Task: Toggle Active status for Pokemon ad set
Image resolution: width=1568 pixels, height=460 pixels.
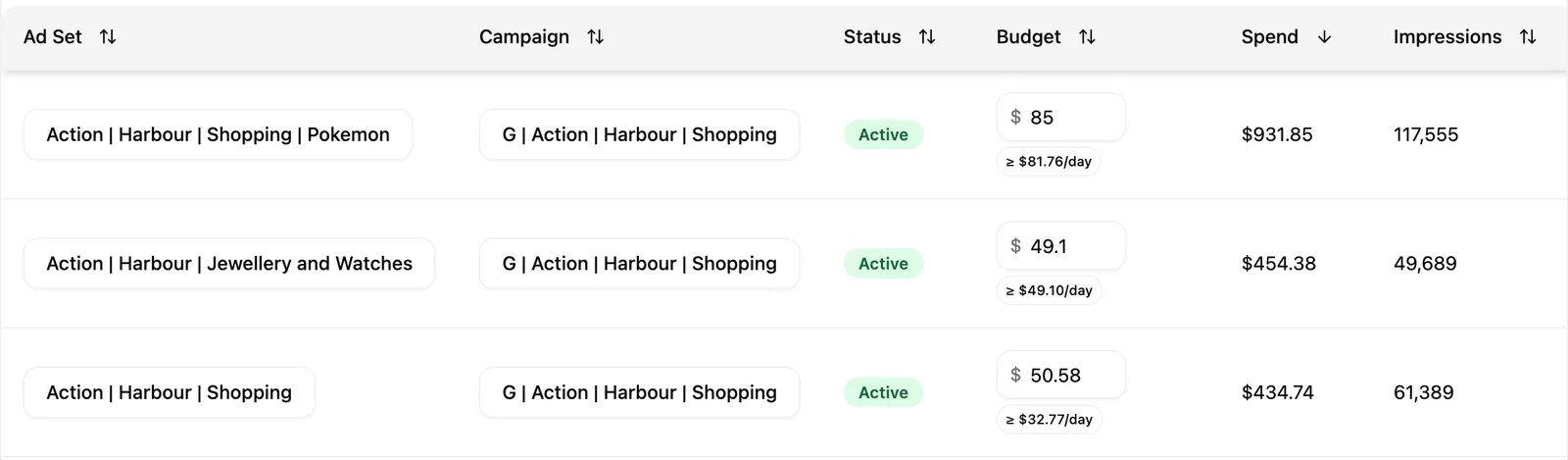Action: (883, 135)
